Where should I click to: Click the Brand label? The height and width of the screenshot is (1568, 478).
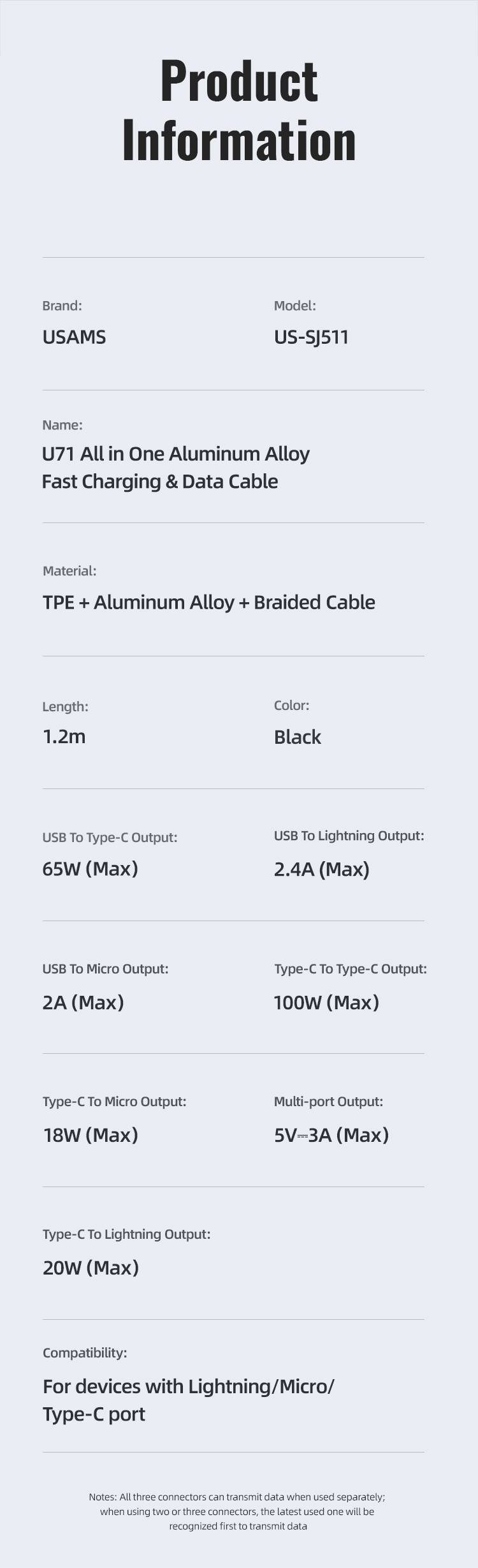(x=62, y=306)
